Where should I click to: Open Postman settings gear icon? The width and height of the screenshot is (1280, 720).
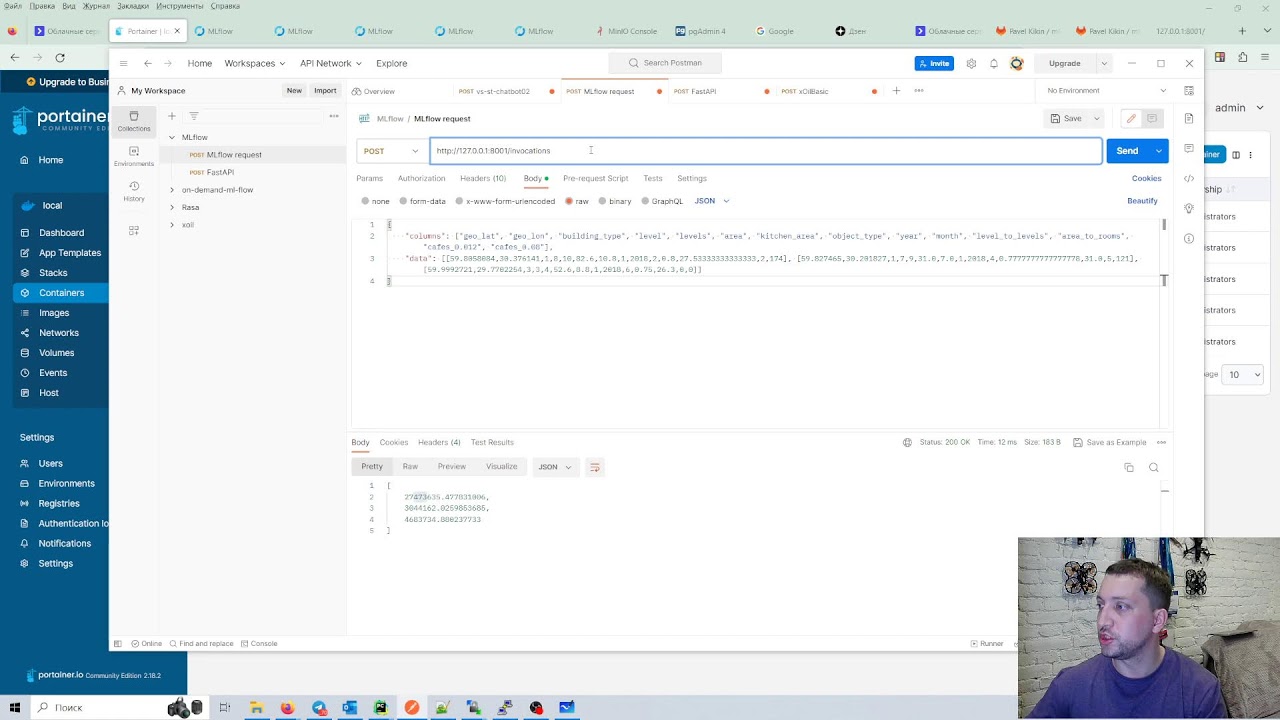click(x=971, y=63)
